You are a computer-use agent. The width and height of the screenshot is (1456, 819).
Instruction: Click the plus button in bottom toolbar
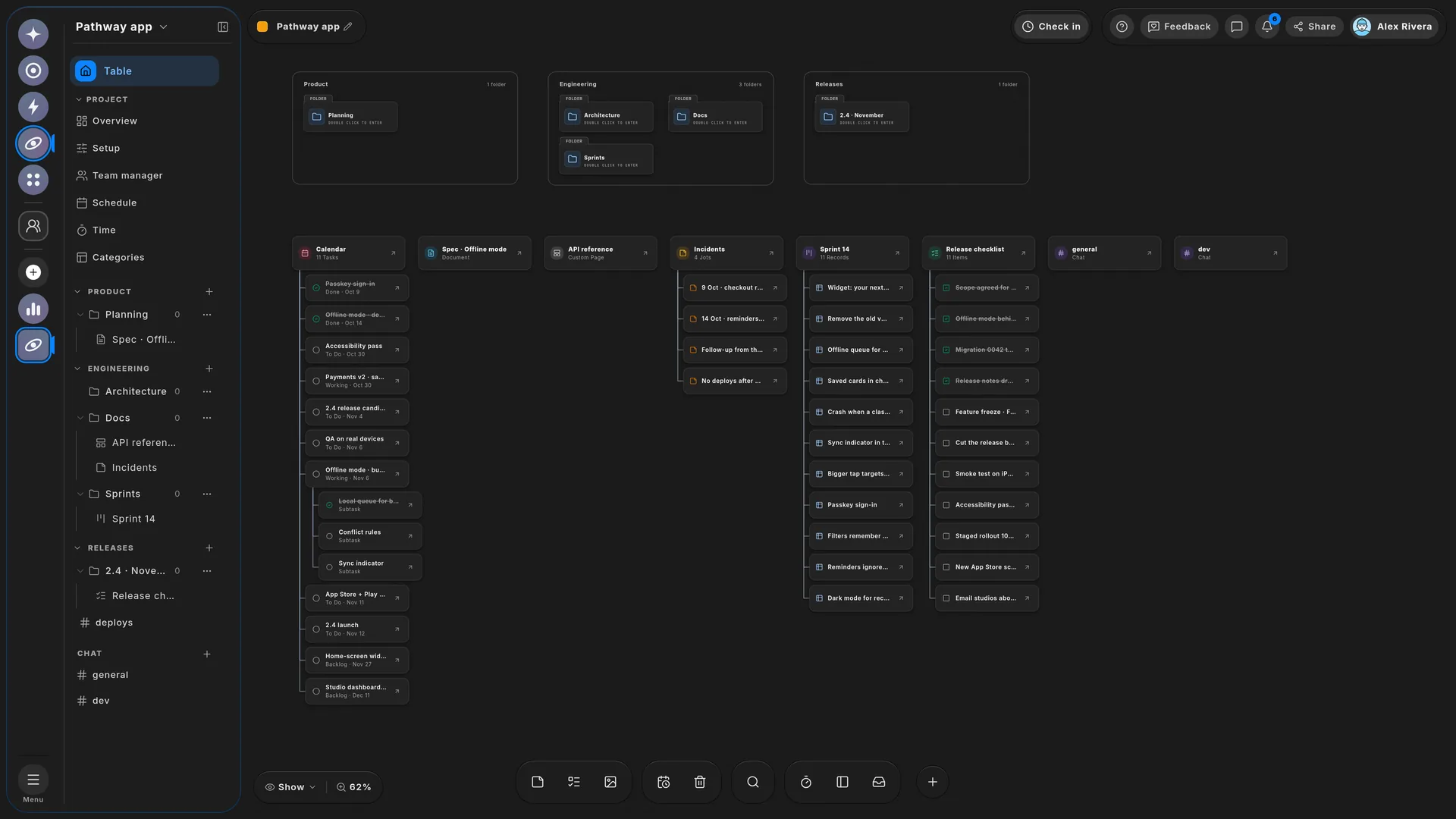[x=933, y=782]
